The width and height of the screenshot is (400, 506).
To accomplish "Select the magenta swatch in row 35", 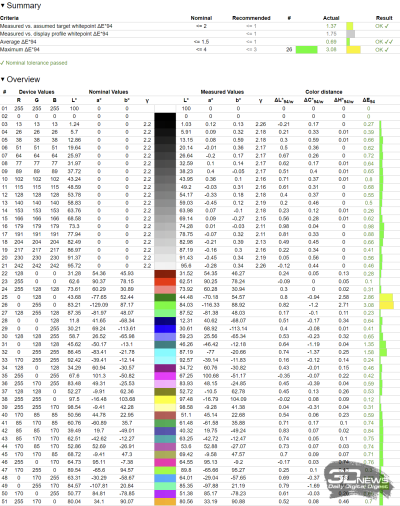I will [165, 376].
